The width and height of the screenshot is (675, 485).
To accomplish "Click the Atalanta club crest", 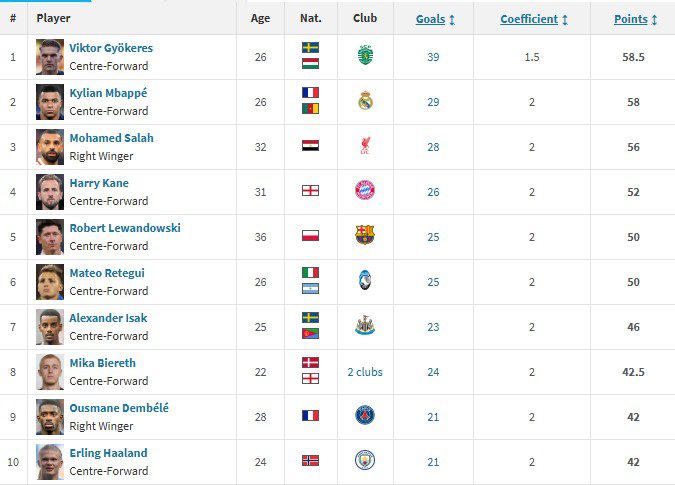I will 365,281.
